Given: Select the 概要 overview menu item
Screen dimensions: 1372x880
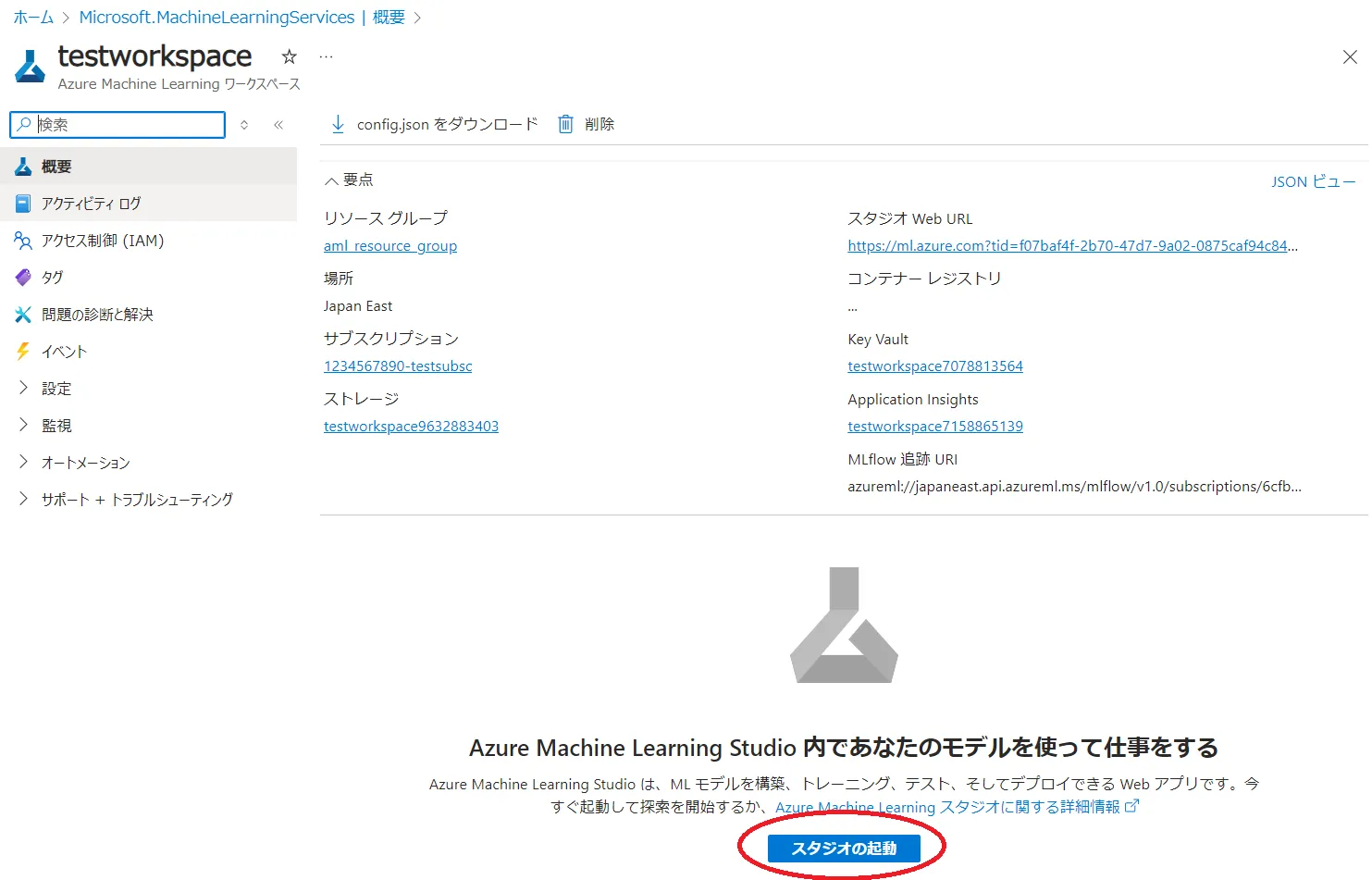Looking at the screenshot, I should 56,167.
